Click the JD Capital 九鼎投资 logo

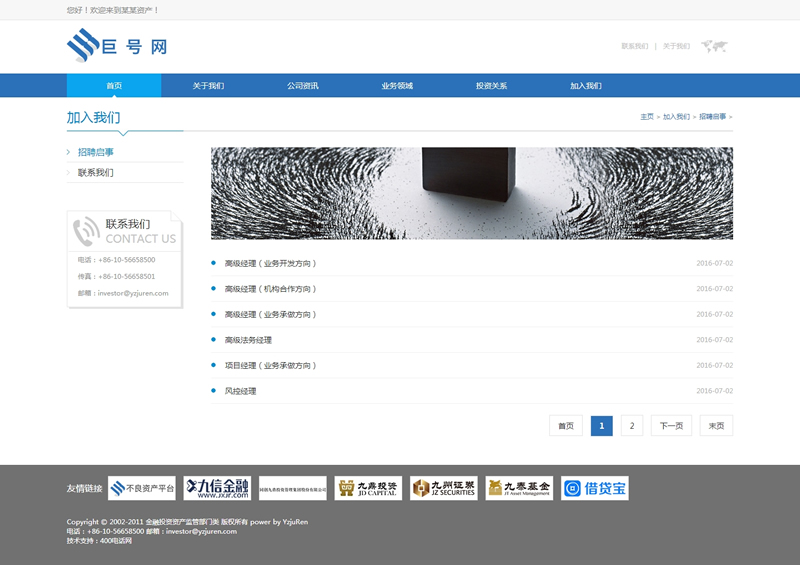point(368,488)
